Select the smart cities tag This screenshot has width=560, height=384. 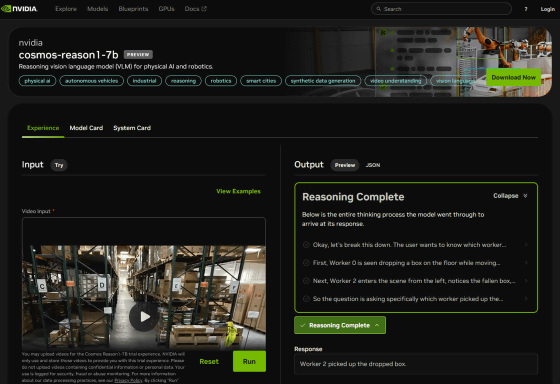[x=261, y=81]
